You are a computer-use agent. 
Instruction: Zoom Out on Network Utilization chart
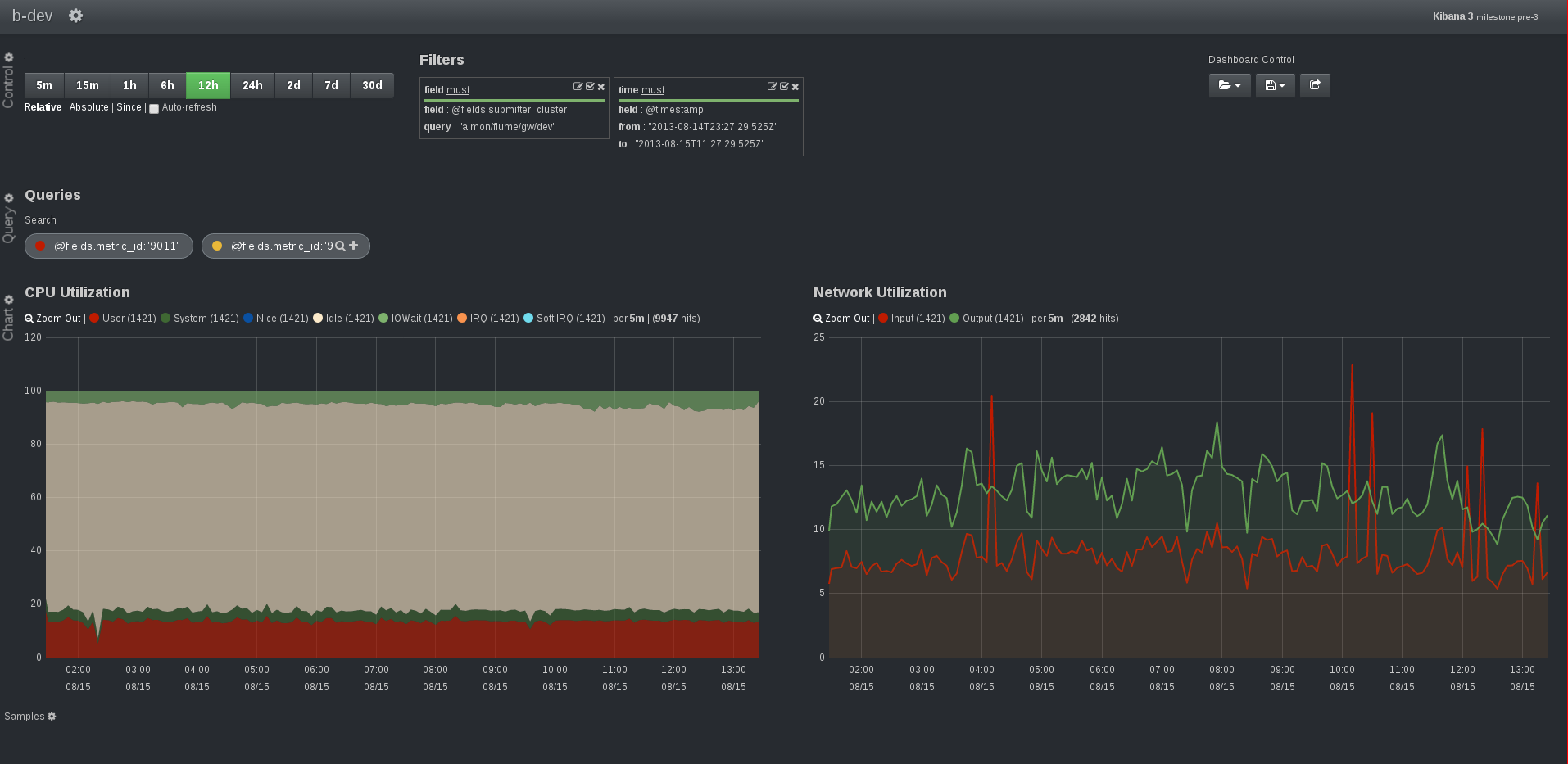pos(842,319)
